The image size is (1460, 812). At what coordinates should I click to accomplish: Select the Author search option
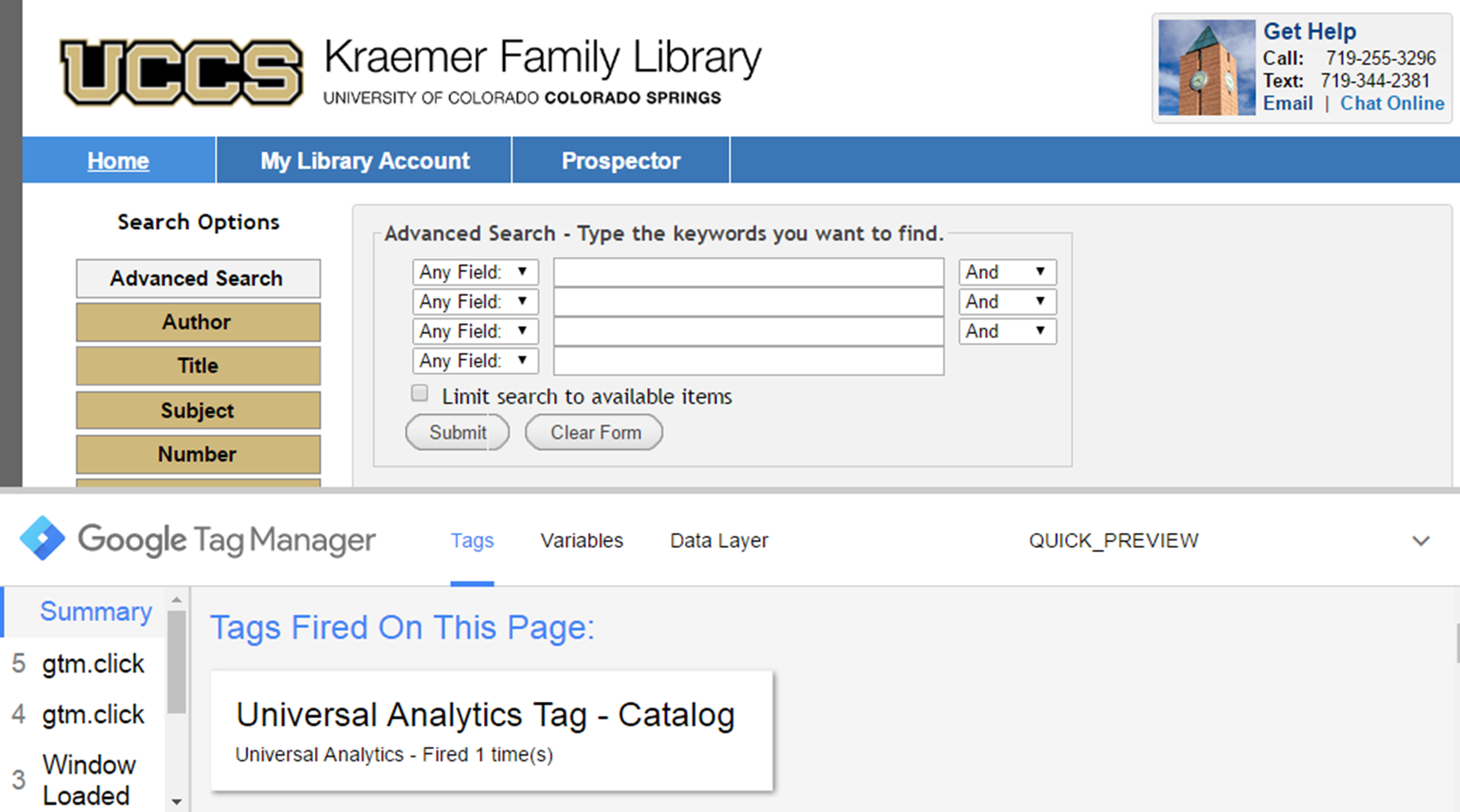[197, 322]
